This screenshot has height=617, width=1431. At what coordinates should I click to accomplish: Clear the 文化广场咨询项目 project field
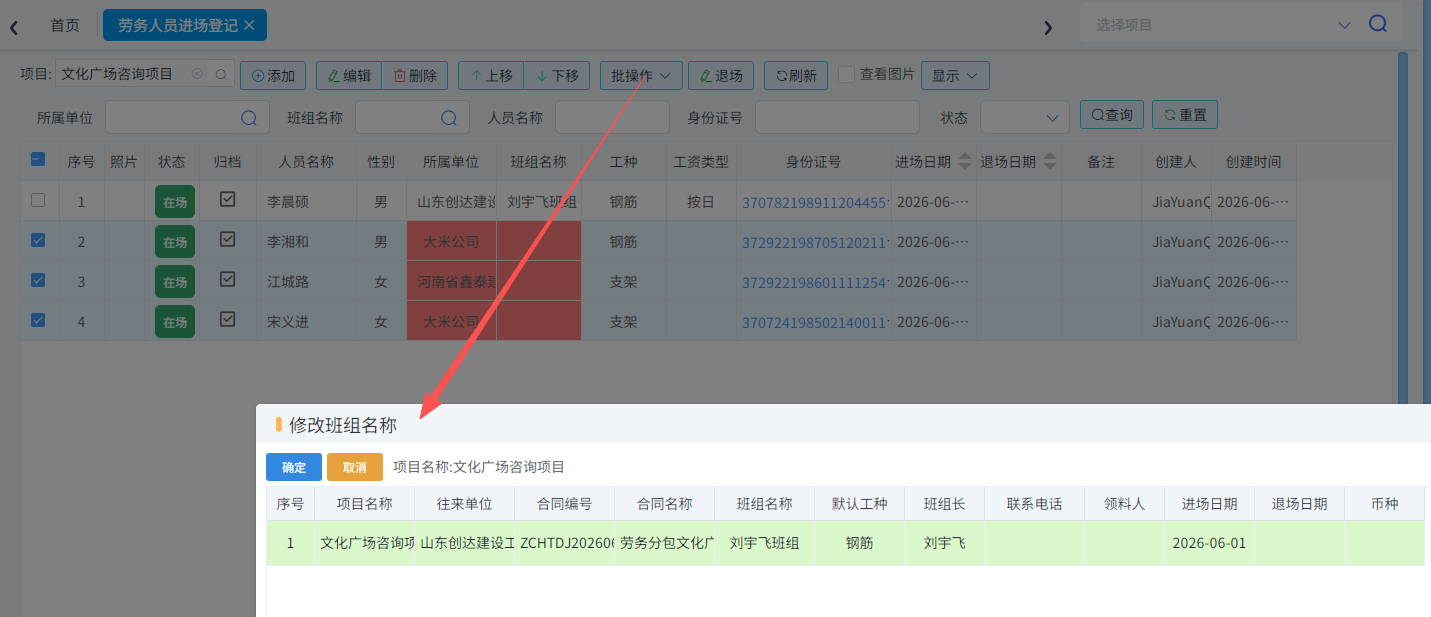(x=197, y=74)
